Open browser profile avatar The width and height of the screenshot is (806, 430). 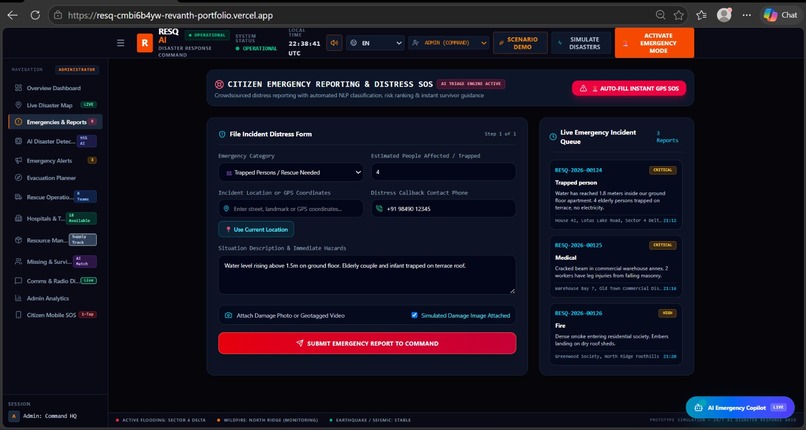point(724,15)
